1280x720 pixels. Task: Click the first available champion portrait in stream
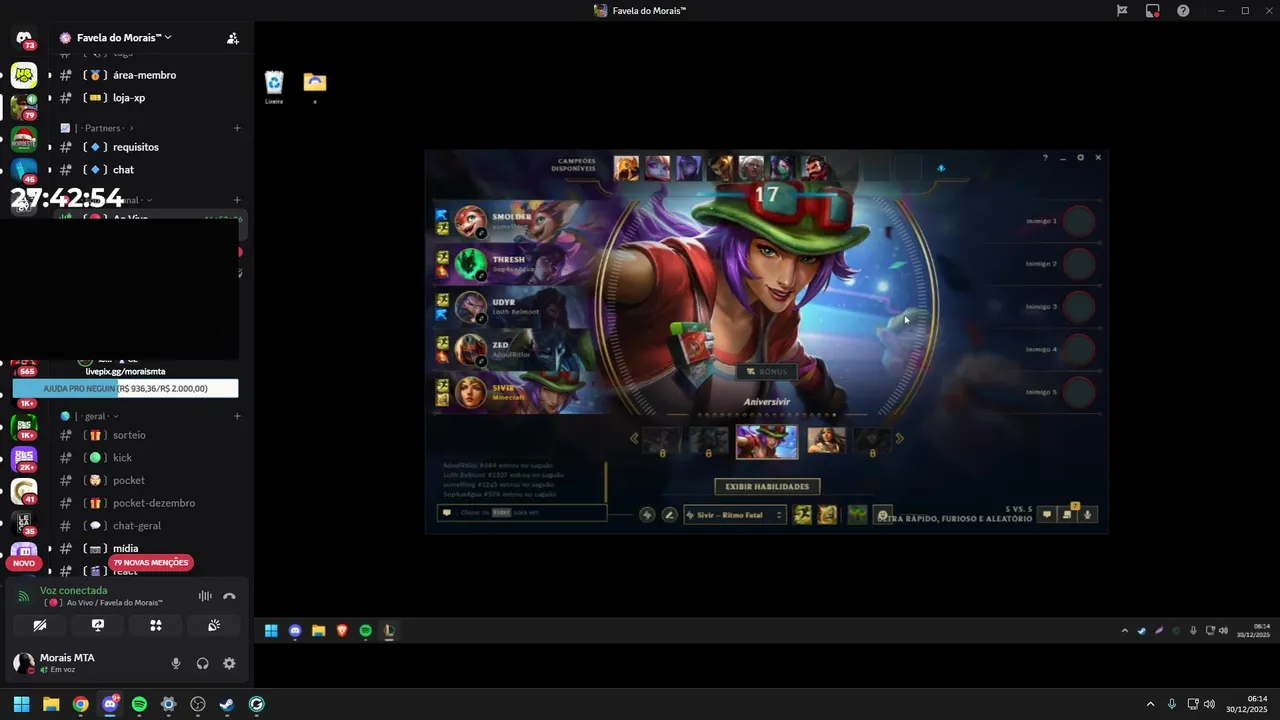[x=626, y=168]
